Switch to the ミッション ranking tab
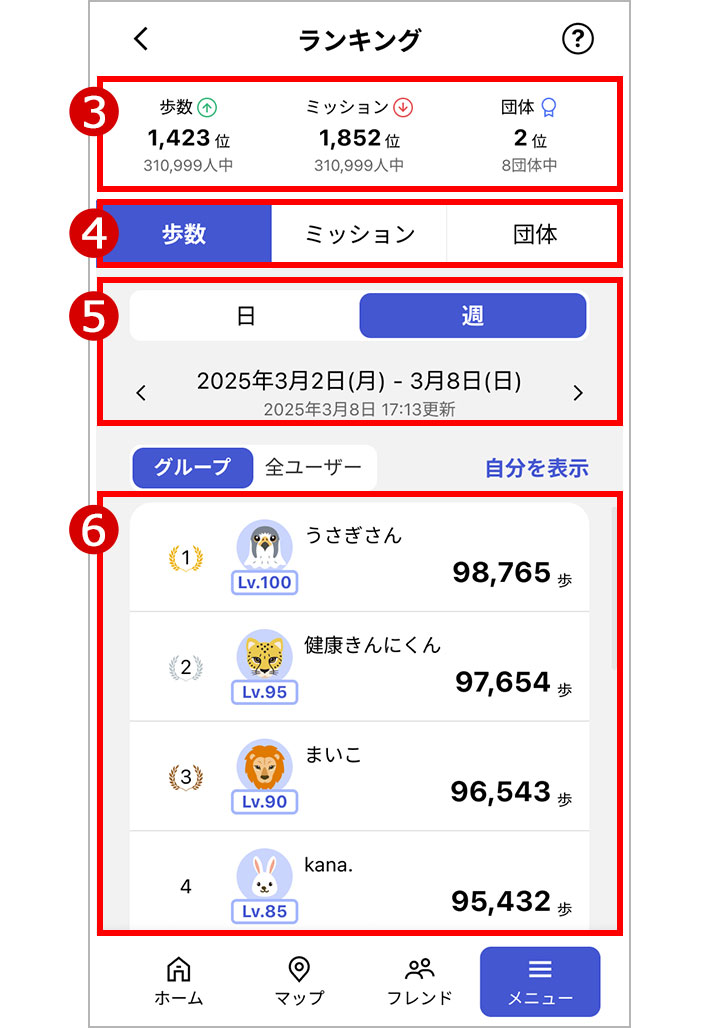This screenshot has height=1028, width=728. 359,232
